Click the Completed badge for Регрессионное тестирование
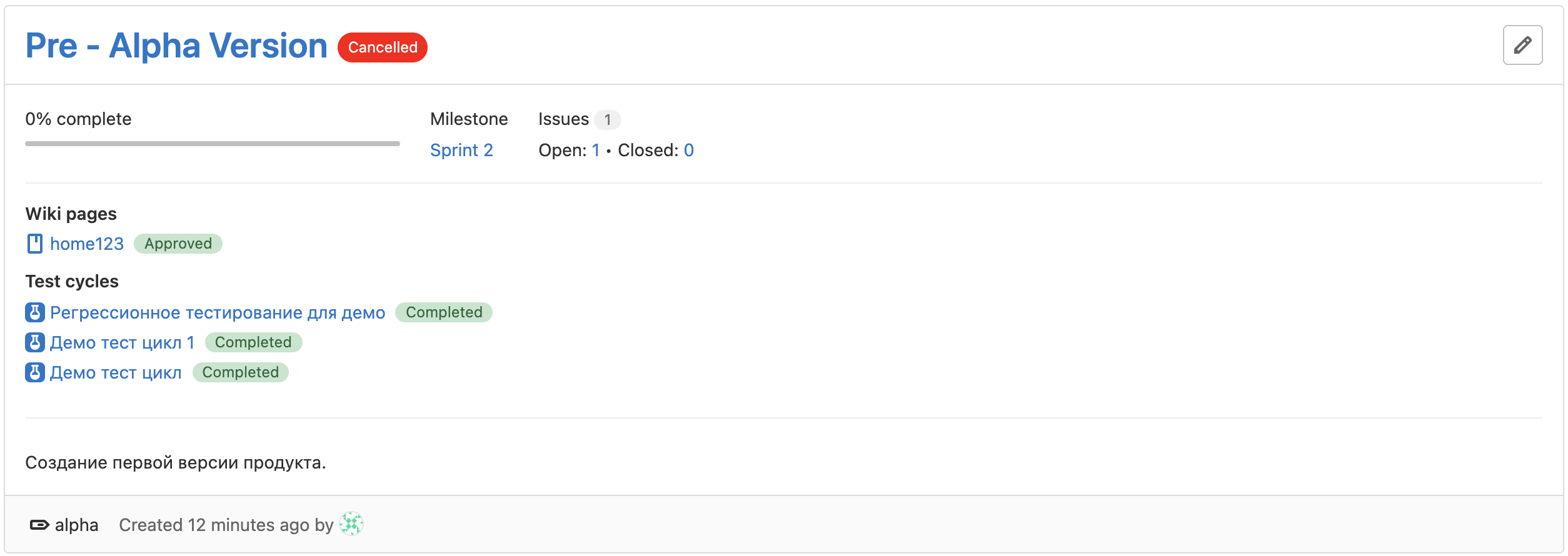Viewport: 1568px width, 556px height. pos(444,312)
